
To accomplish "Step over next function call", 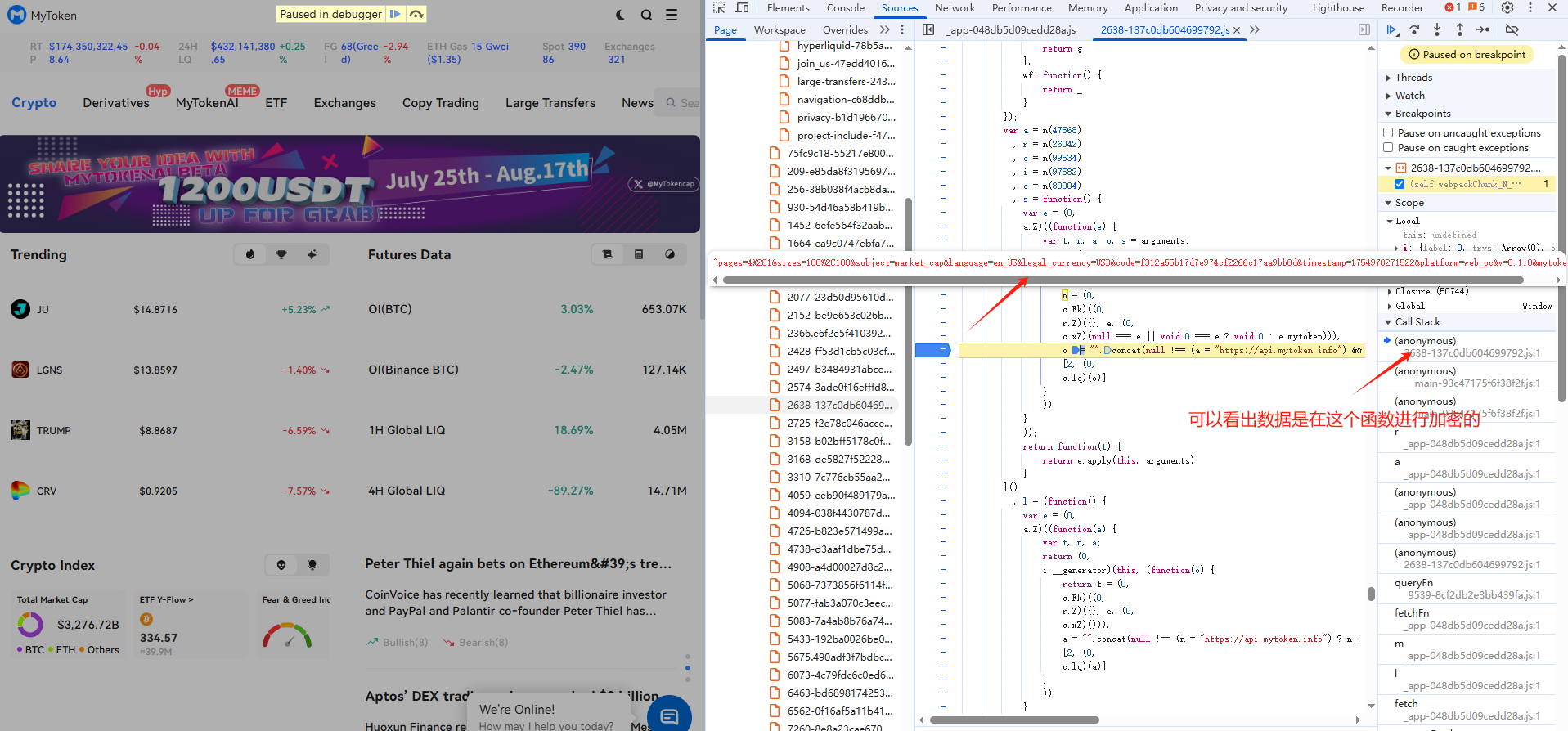I will point(1414,29).
